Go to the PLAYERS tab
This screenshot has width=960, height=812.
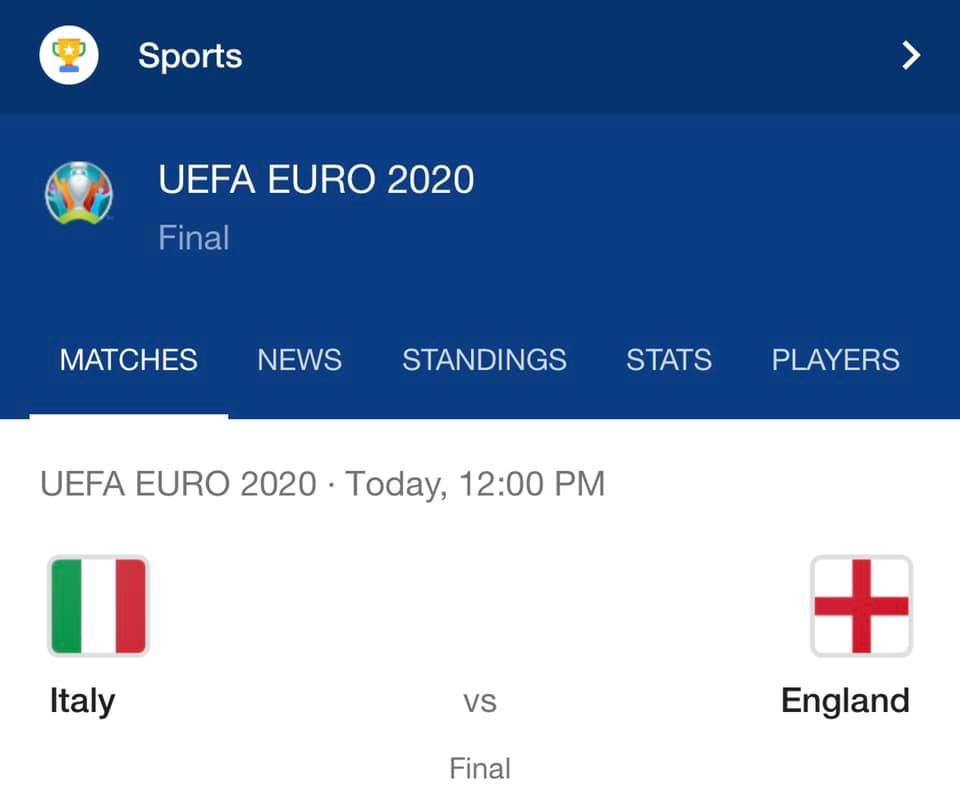pos(836,359)
